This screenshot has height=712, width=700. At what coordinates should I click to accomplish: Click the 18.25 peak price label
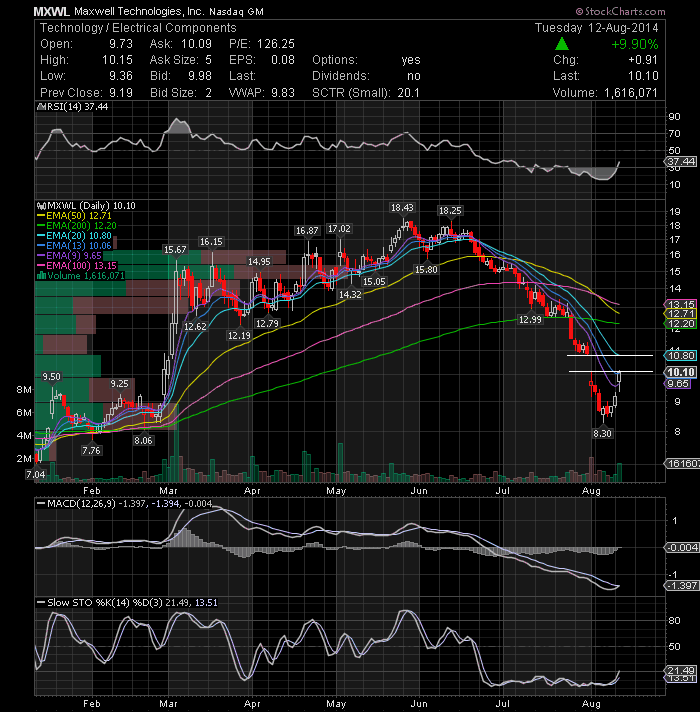click(450, 211)
